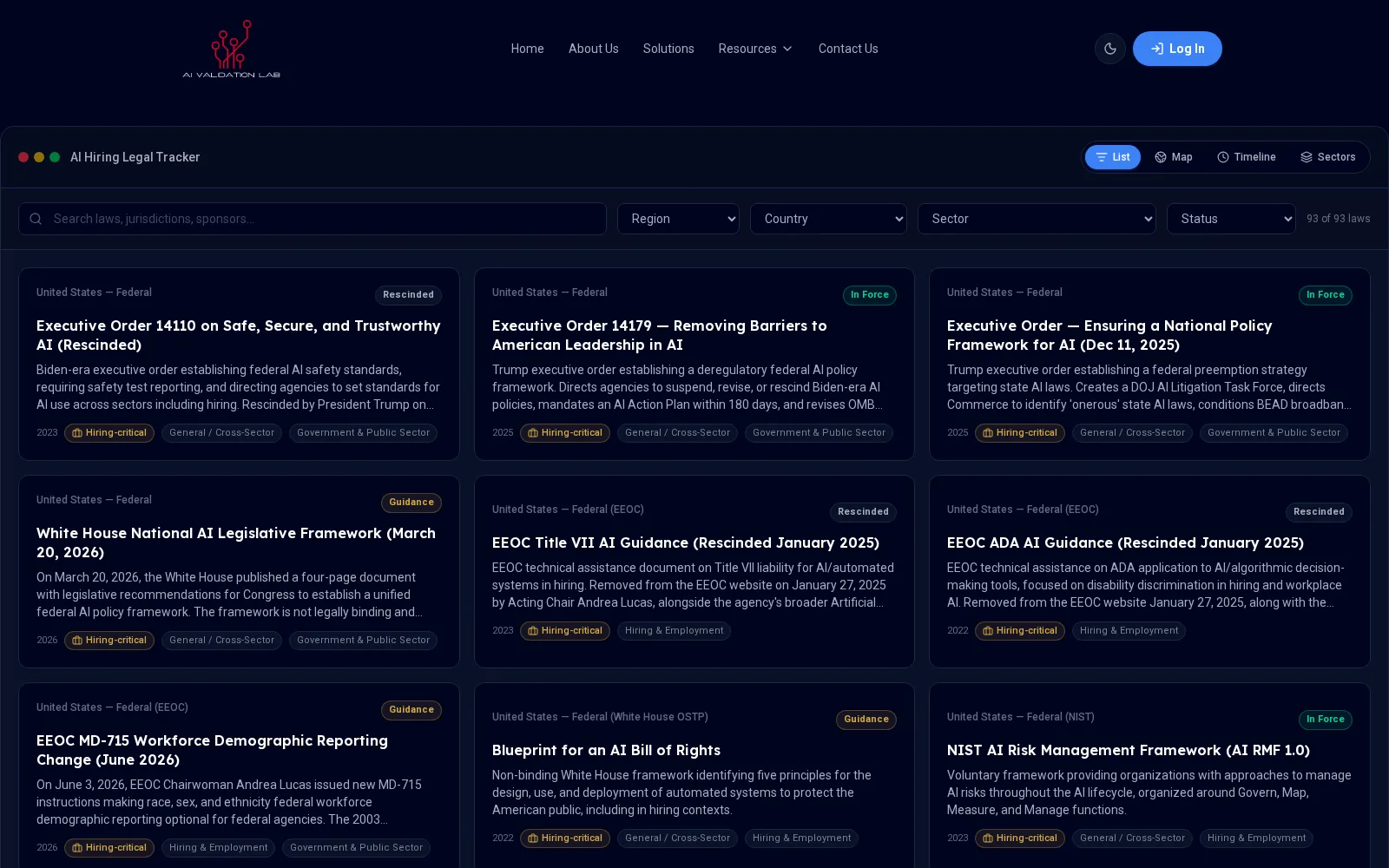Image resolution: width=1389 pixels, height=868 pixels.
Task: Click General / Cross-Sector tag on Blueprint card
Action: pos(677,838)
